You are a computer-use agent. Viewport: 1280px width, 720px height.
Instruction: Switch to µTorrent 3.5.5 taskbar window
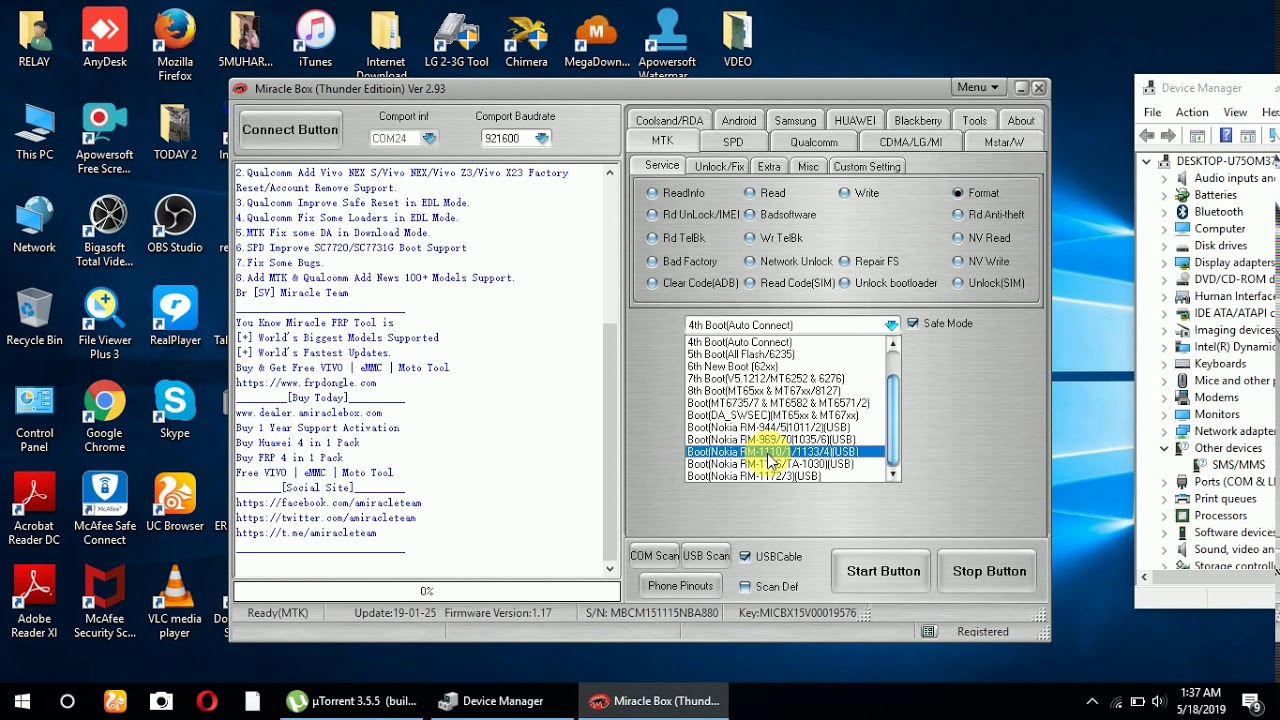(x=350, y=701)
